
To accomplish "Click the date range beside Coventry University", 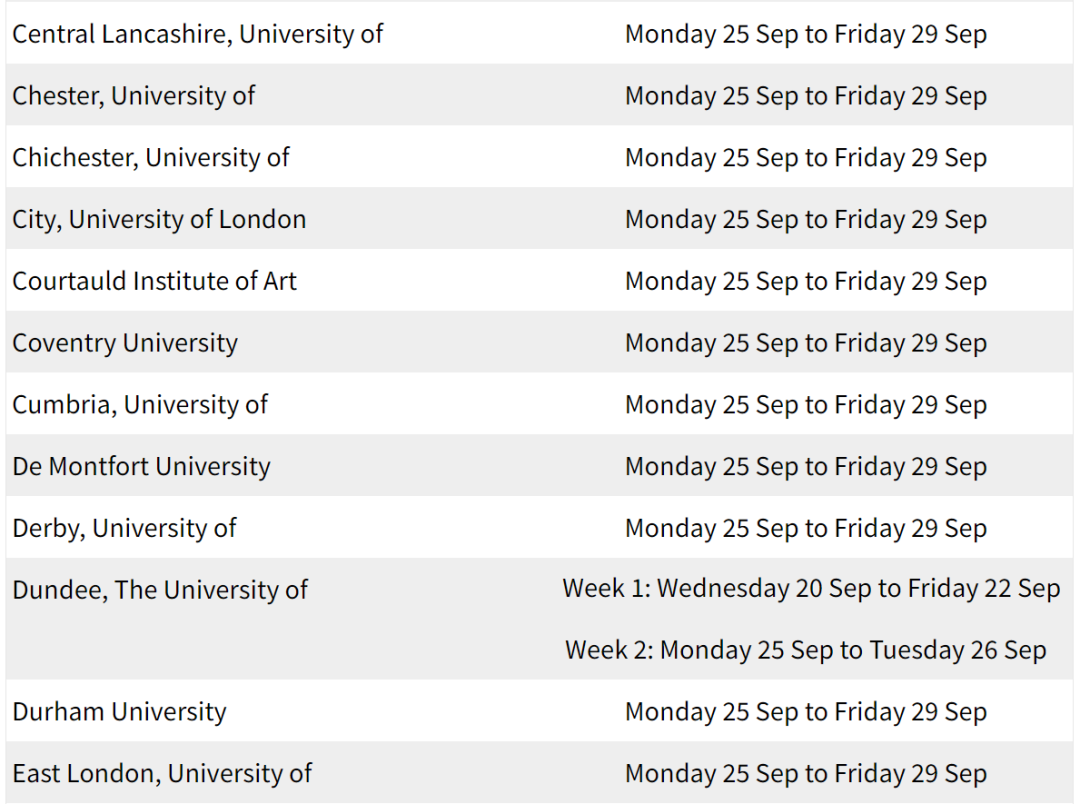I will point(805,343).
